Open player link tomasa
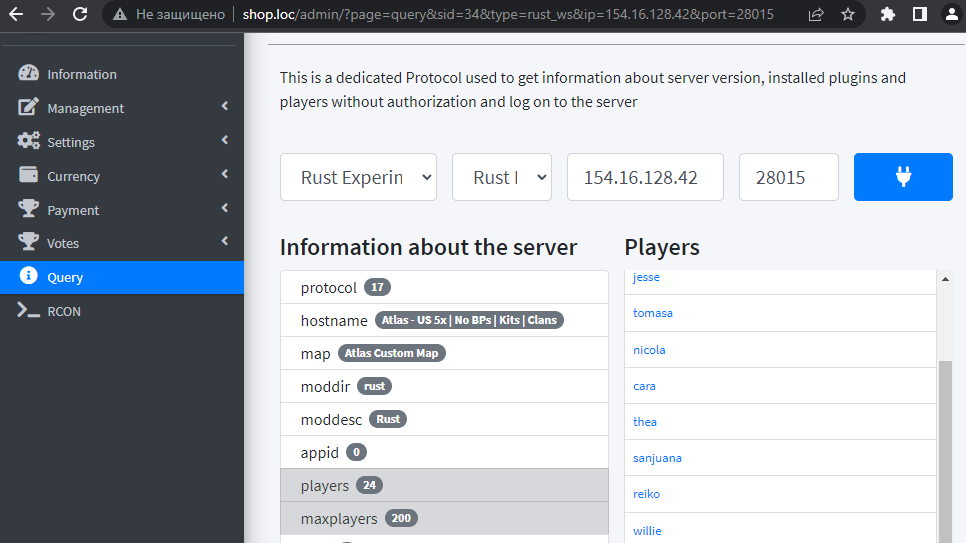This screenshot has height=543, width=966. point(653,313)
